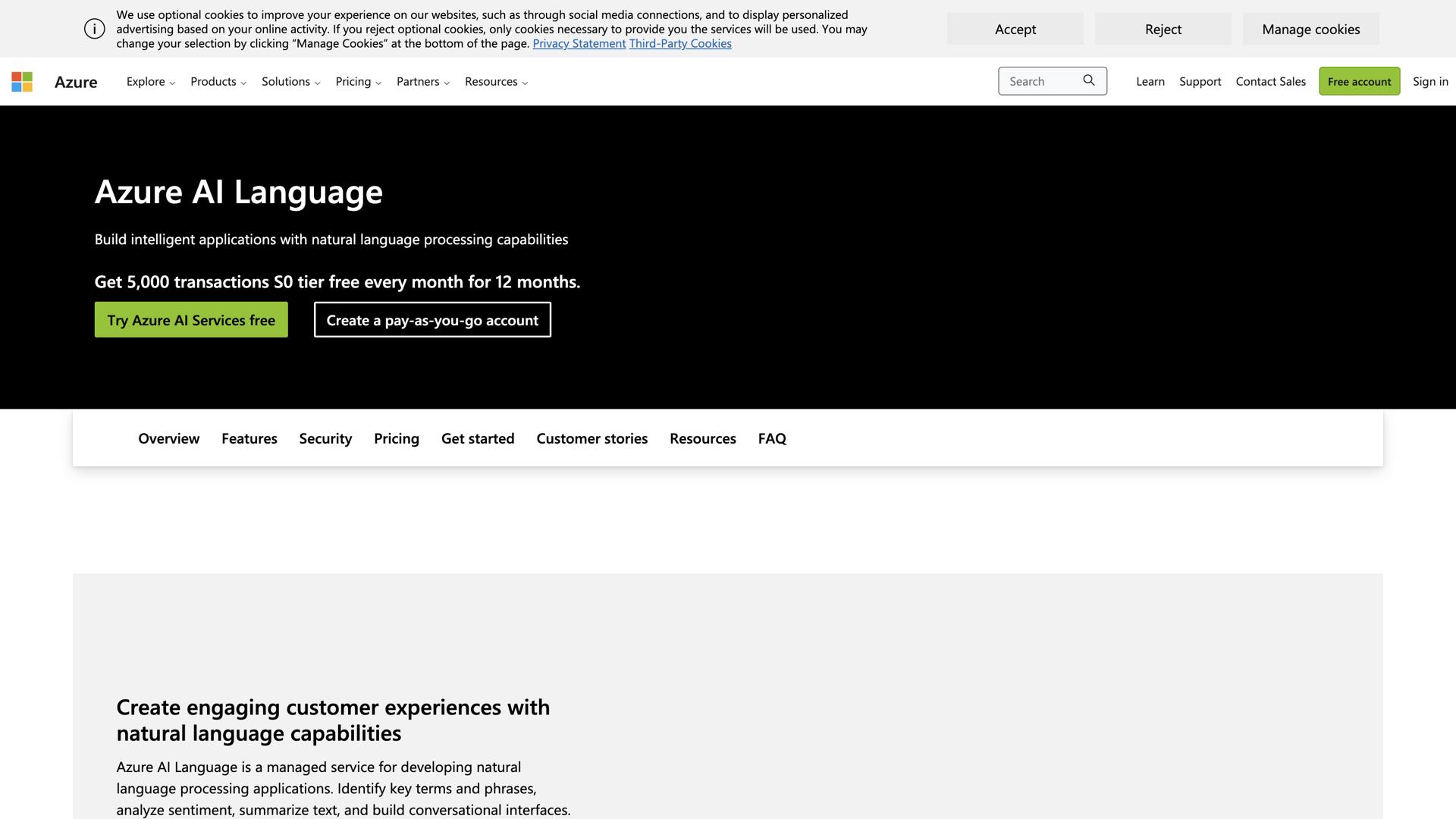The width and height of the screenshot is (1456, 819).
Task: Accept optional cookies
Action: pos(1015,29)
